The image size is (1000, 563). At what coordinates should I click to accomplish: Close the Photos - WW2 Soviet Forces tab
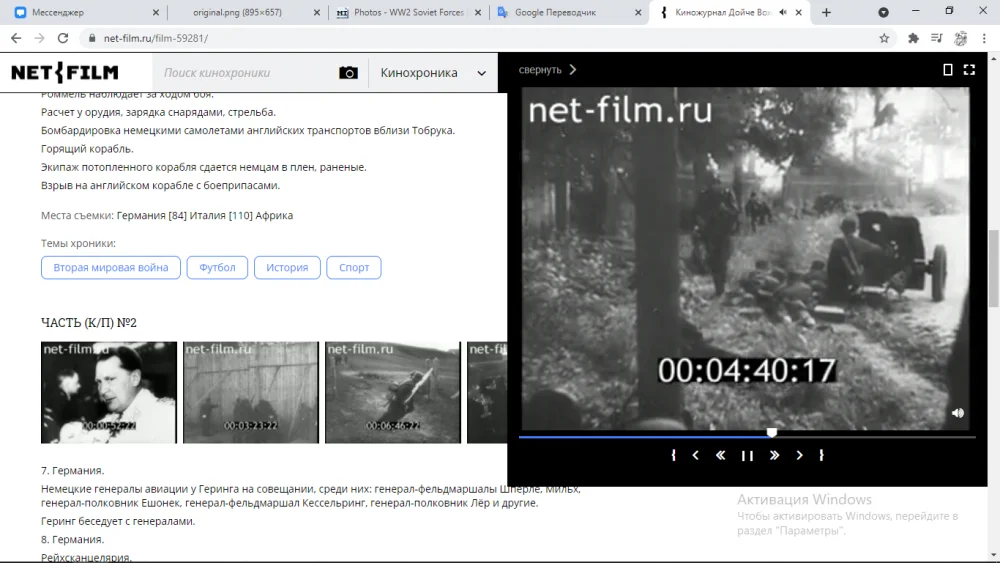tap(478, 12)
